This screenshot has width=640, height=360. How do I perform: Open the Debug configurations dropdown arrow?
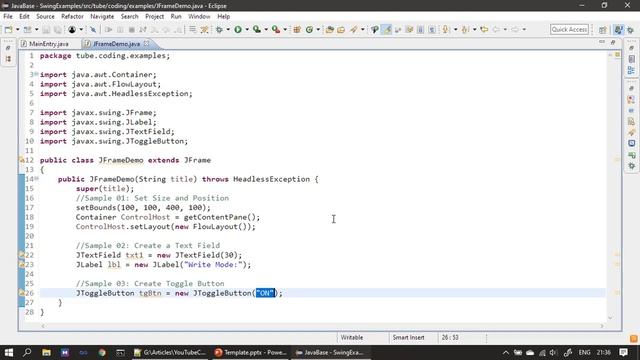click(228, 29)
